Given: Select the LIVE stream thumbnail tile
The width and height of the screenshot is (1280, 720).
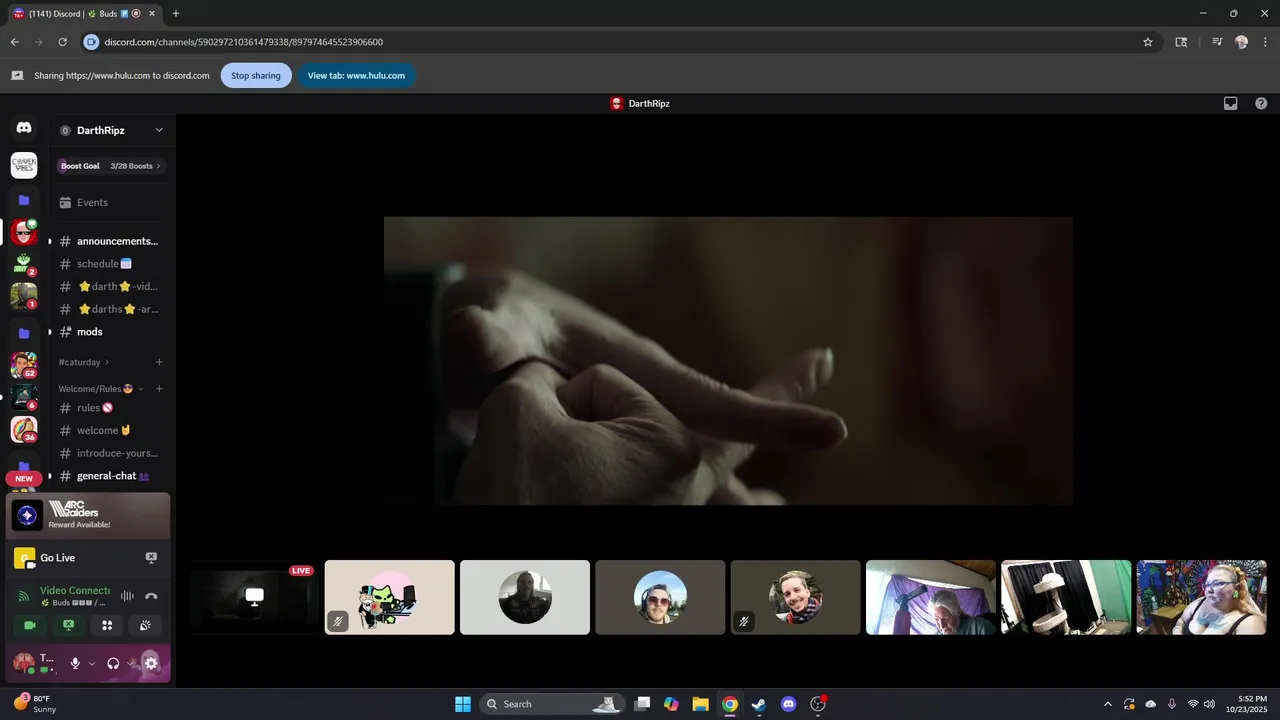Looking at the screenshot, I should pyautogui.click(x=254, y=597).
